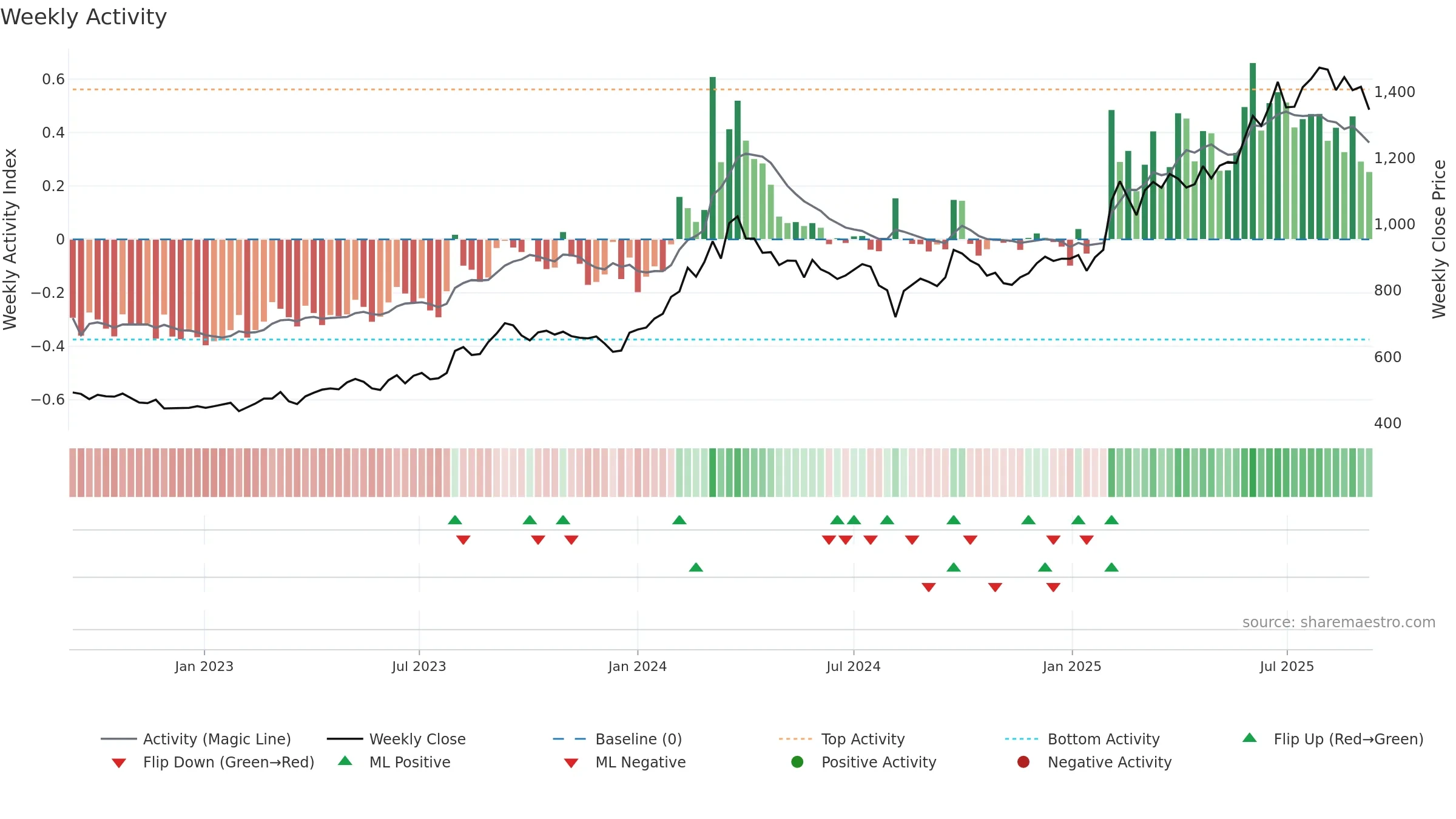This screenshot has width=1456, height=819.
Task: Click the Weekly Activity chart title
Action: point(84,17)
